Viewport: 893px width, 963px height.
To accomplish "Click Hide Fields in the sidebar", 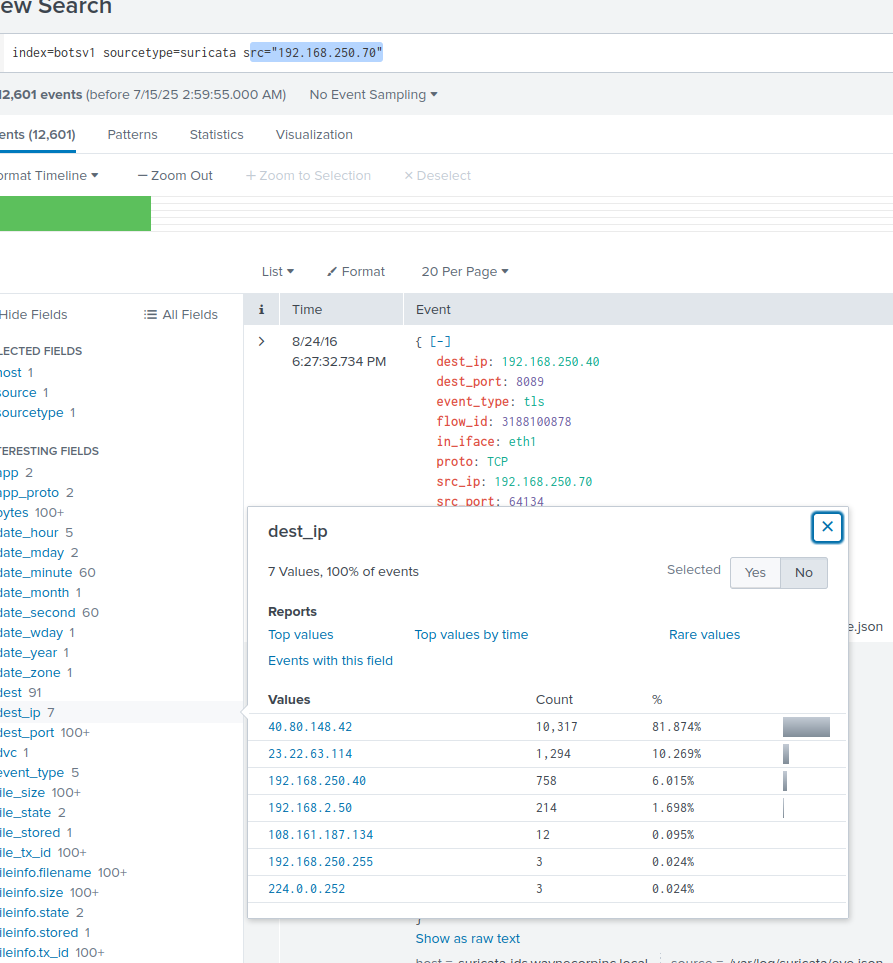I will pos(33,314).
